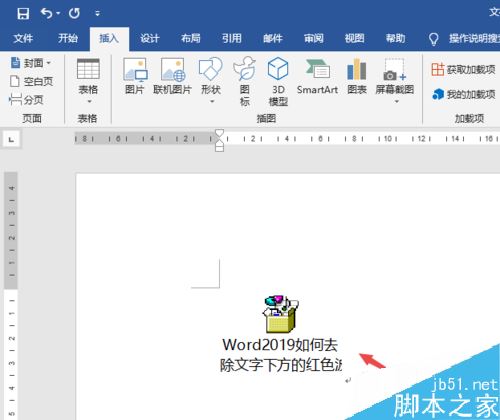This screenshot has width=500, height=420.
Task: Click the 表格 (Table) grid icon
Action: pyautogui.click(x=88, y=69)
